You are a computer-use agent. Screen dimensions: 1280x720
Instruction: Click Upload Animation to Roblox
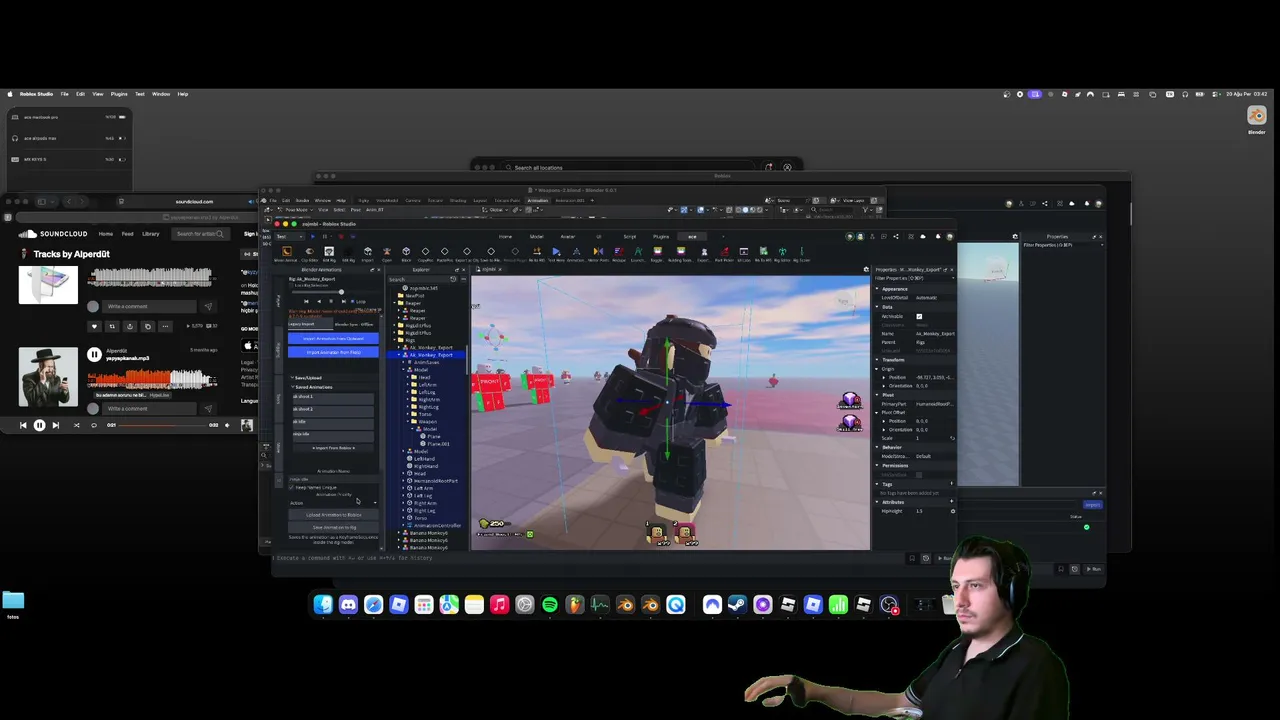click(x=333, y=514)
